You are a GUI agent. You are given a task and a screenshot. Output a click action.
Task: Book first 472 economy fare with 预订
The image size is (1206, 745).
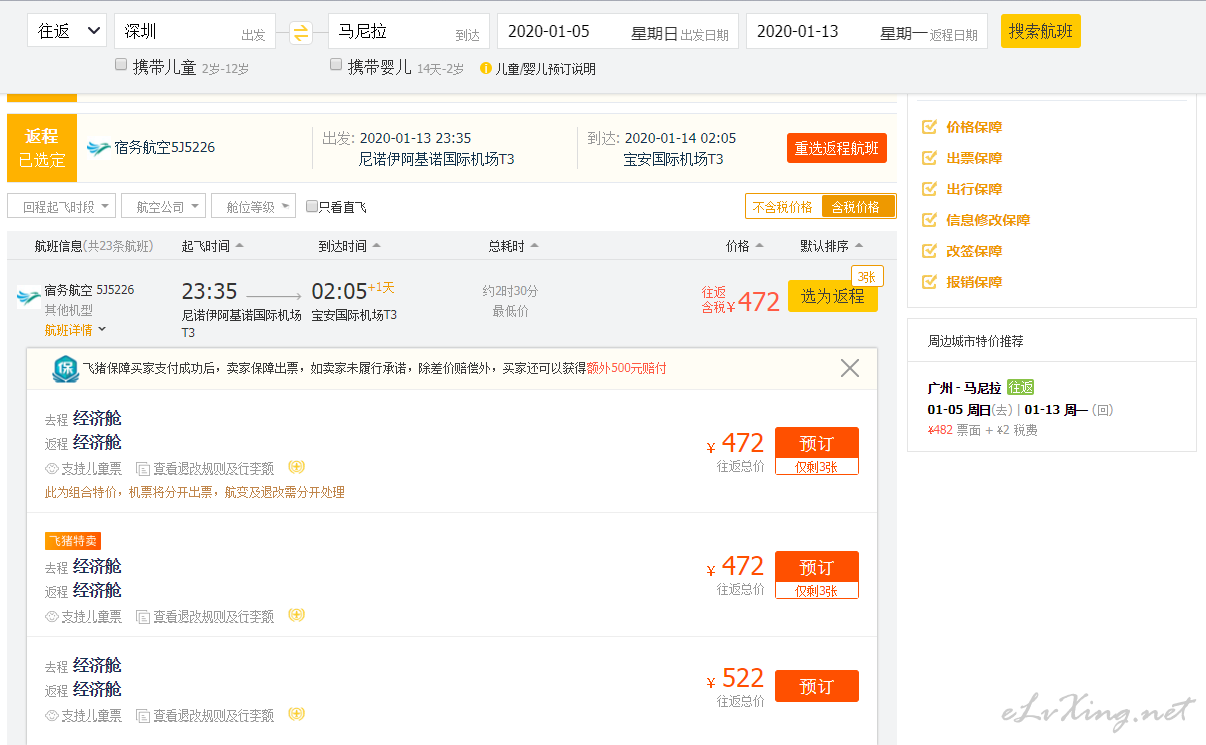click(x=817, y=443)
